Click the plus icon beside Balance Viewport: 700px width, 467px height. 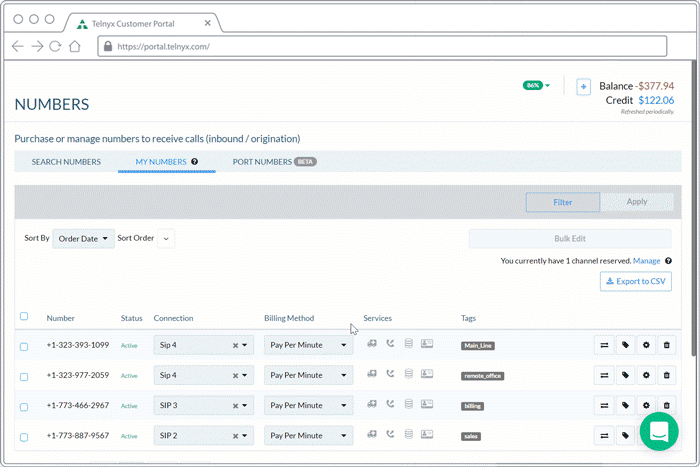(x=583, y=87)
